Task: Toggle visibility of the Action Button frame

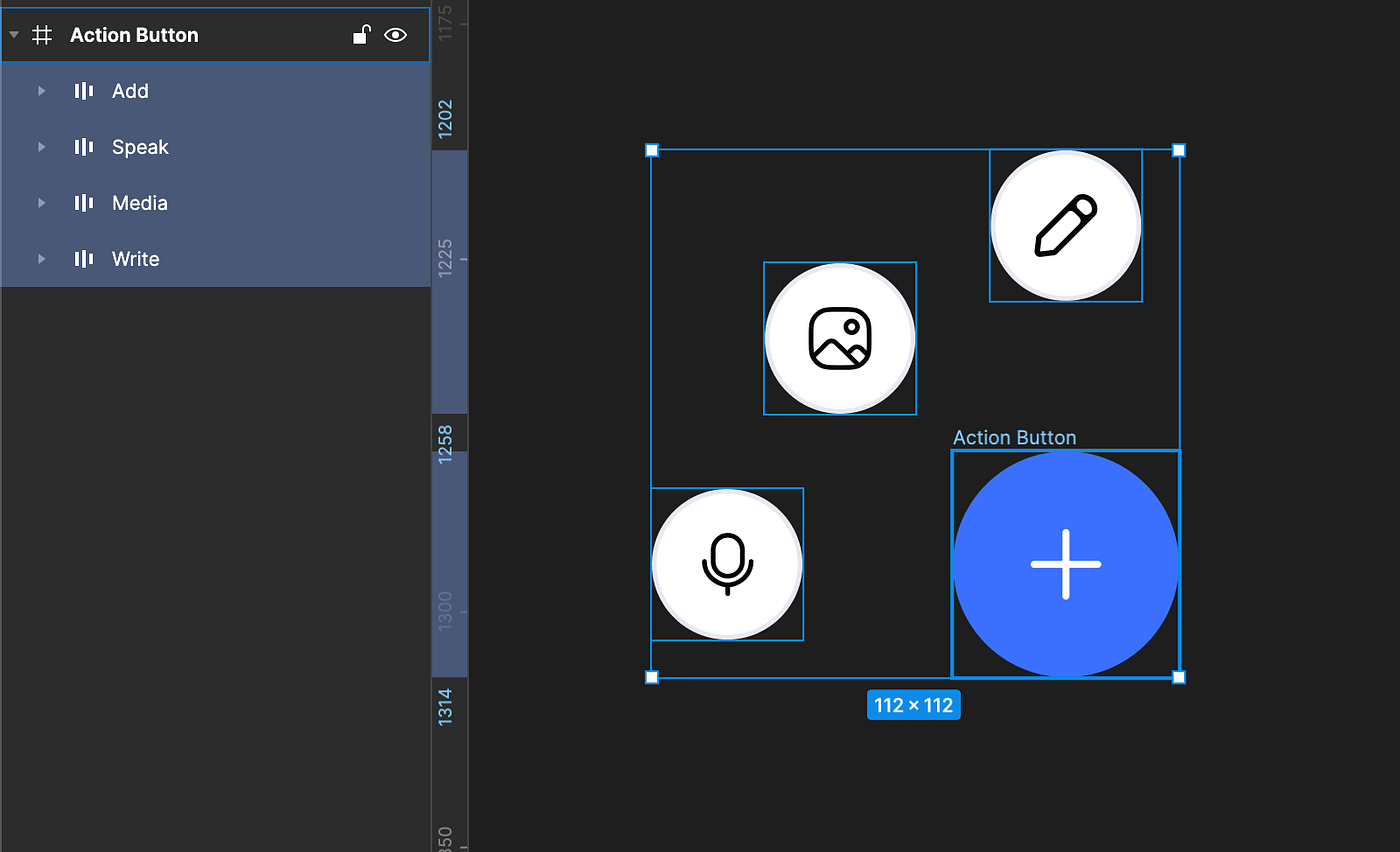Action: 396,34
